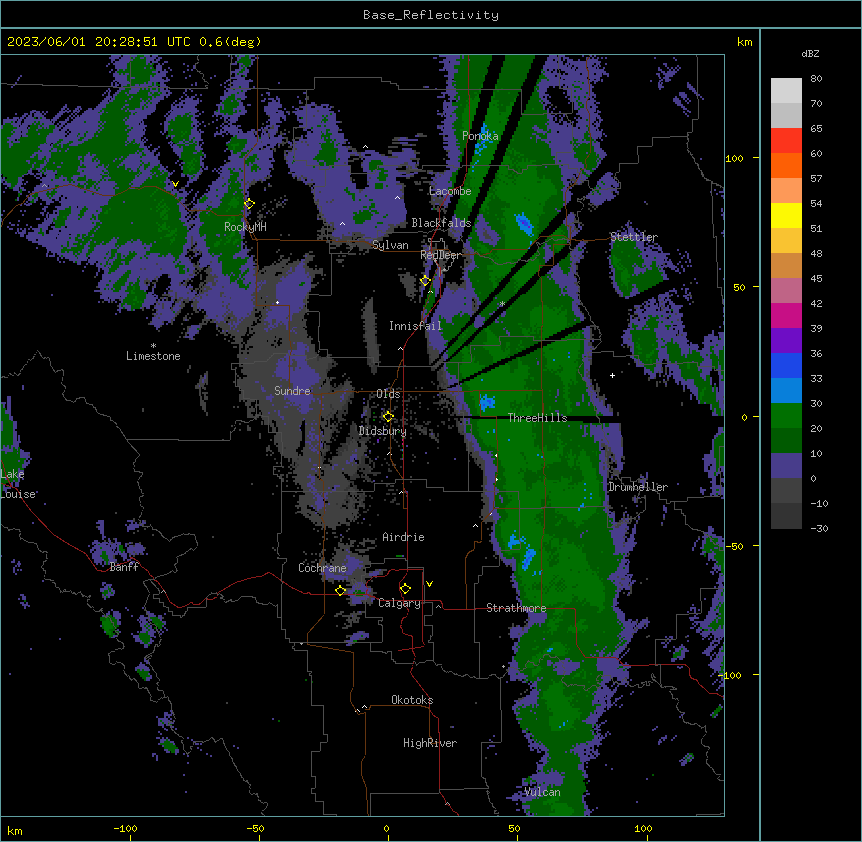The image size is (862, 842).
Task: Click the -50 tick on right axis
Action: click(x=734, y=546)
